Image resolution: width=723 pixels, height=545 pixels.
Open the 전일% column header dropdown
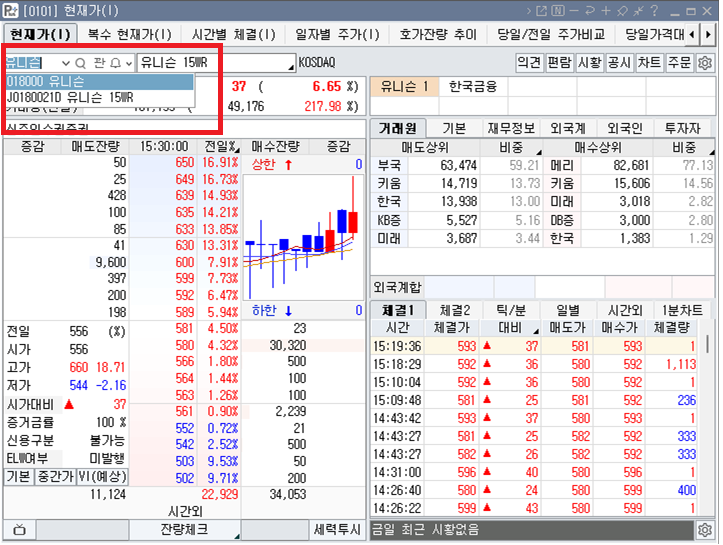[x=237, y=150]
